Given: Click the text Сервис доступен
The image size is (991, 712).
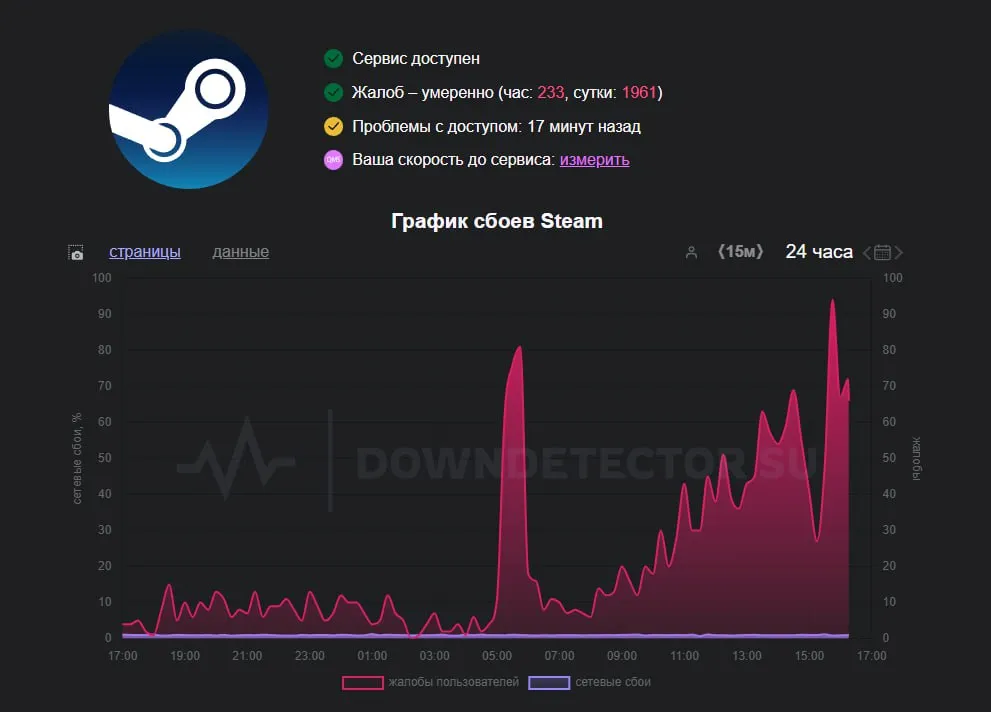Looking at the screenshot, I should pyautogui.click(x=416, y=59).
